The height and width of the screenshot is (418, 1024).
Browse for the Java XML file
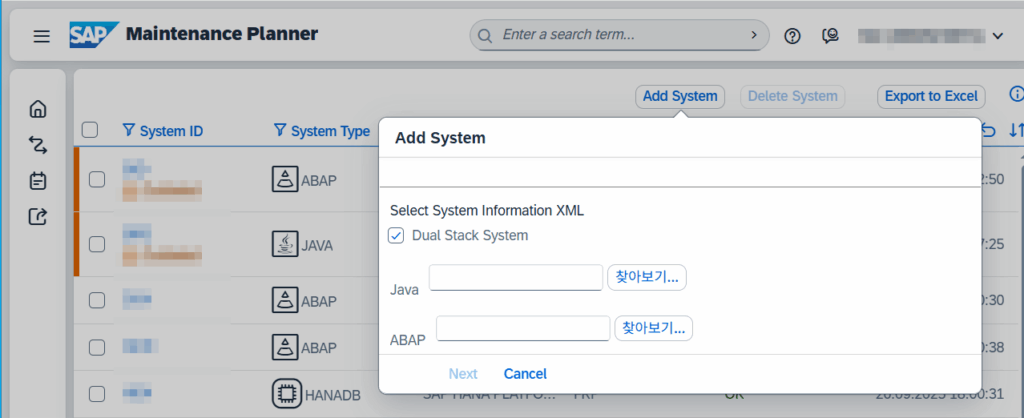pos(646,277)
